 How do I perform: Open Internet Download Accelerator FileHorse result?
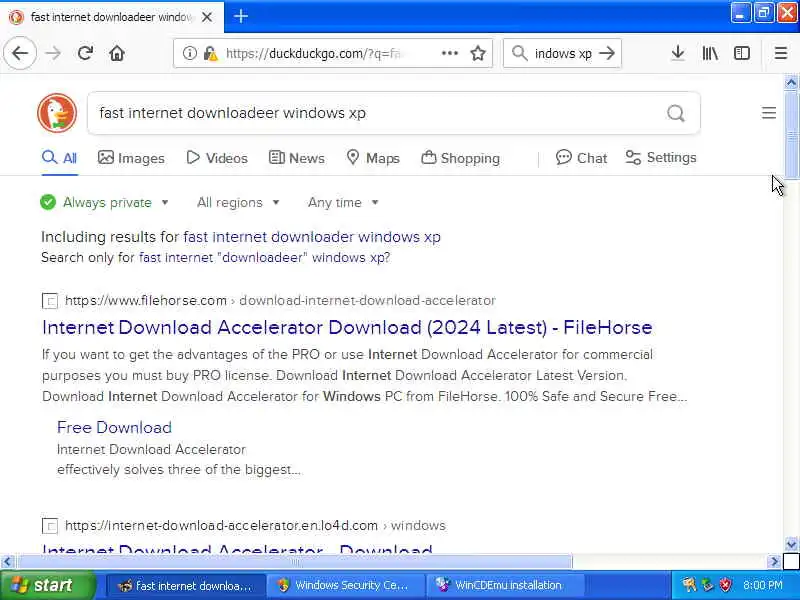coord(347,327)
